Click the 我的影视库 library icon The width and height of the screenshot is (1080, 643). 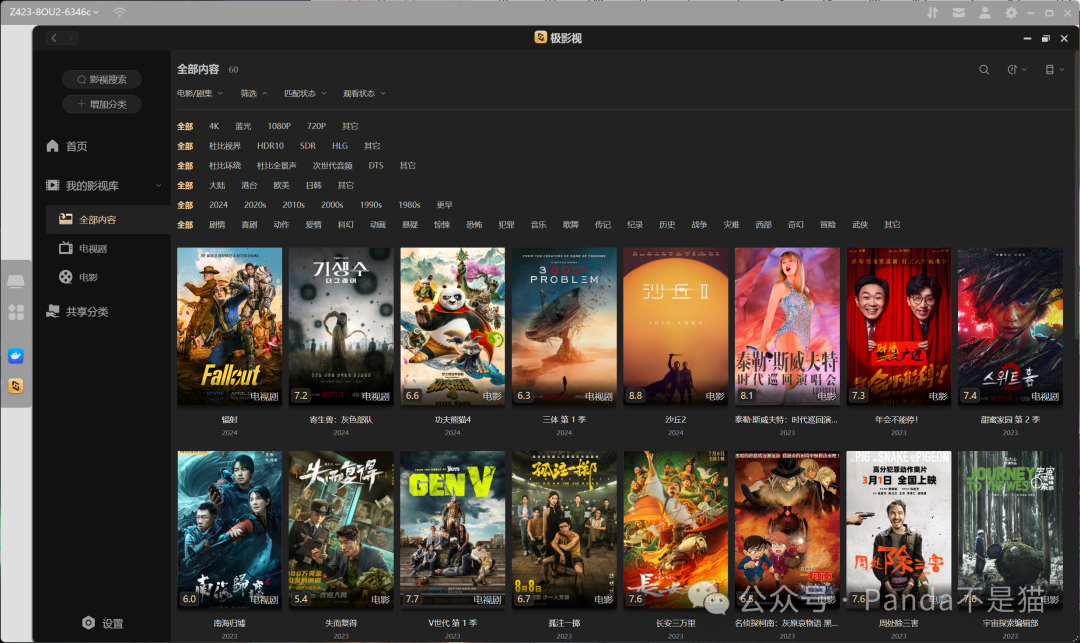click(x=52, y=185)
